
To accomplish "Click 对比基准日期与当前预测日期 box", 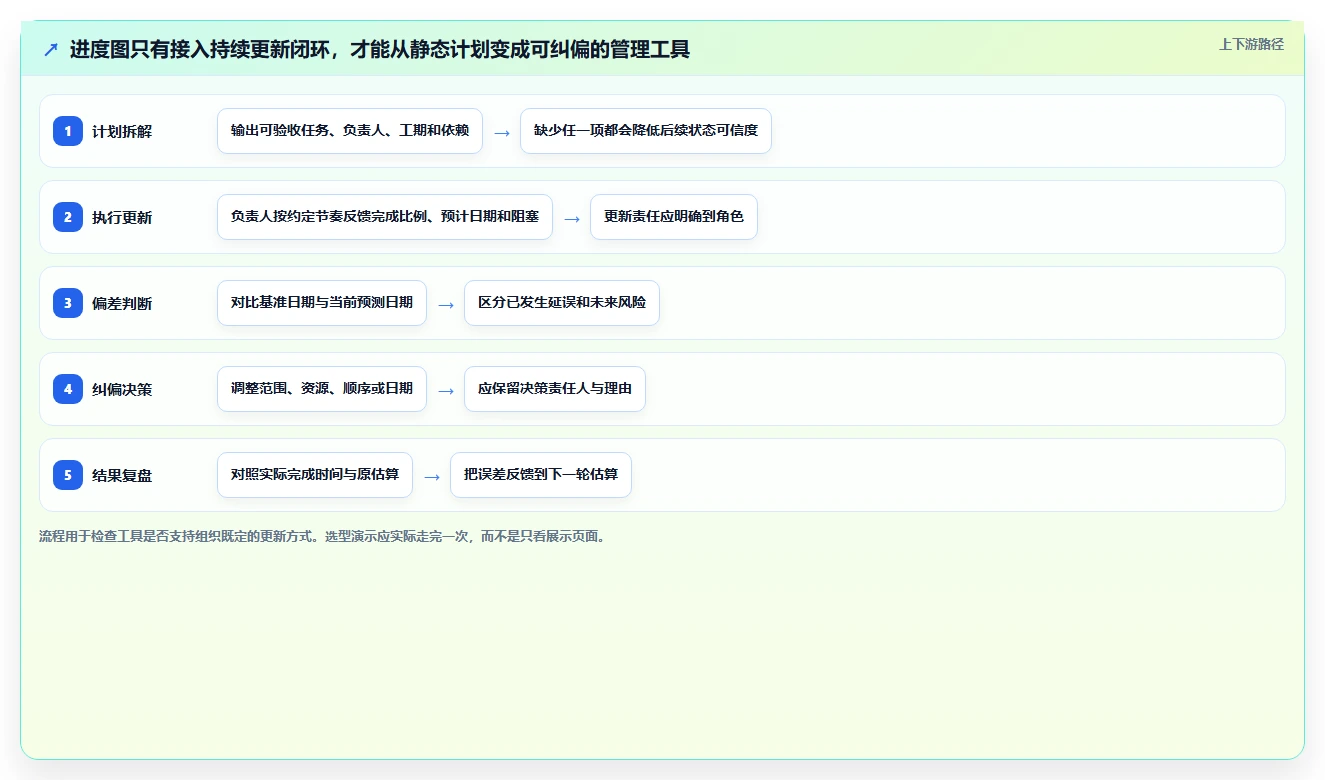I will point(322,303).
